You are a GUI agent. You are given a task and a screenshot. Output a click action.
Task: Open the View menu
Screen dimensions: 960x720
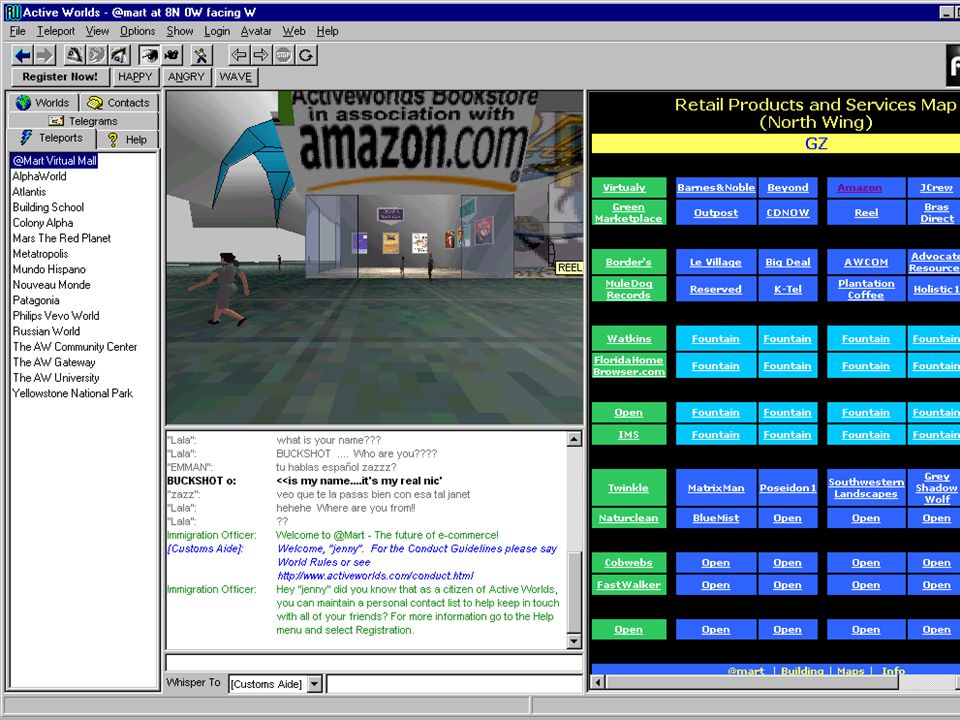(x=97, y=31)
